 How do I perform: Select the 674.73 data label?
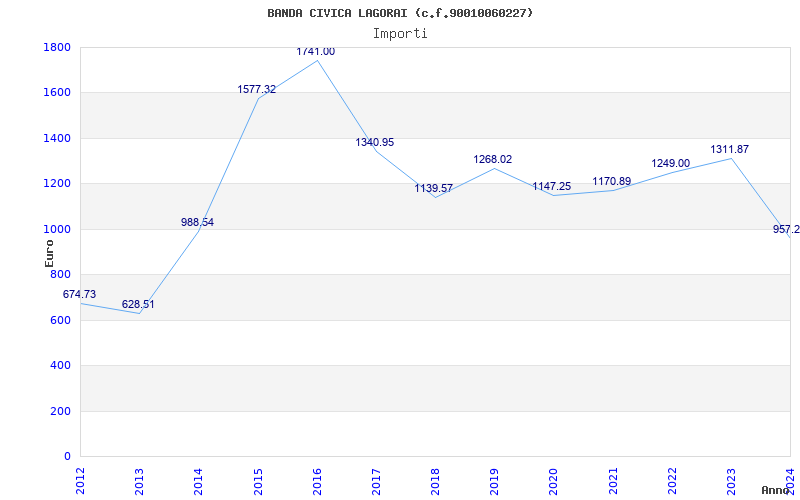tap(79, 294)
